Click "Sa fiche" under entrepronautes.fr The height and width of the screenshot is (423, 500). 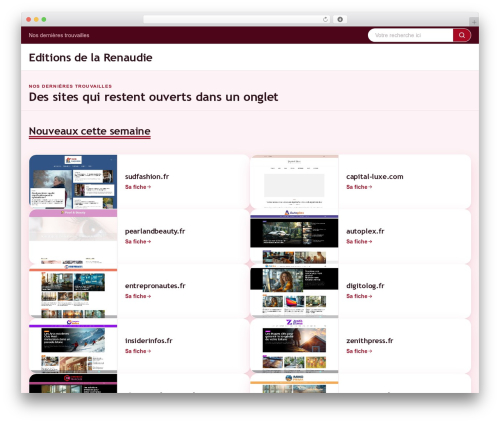click(138, 296)
